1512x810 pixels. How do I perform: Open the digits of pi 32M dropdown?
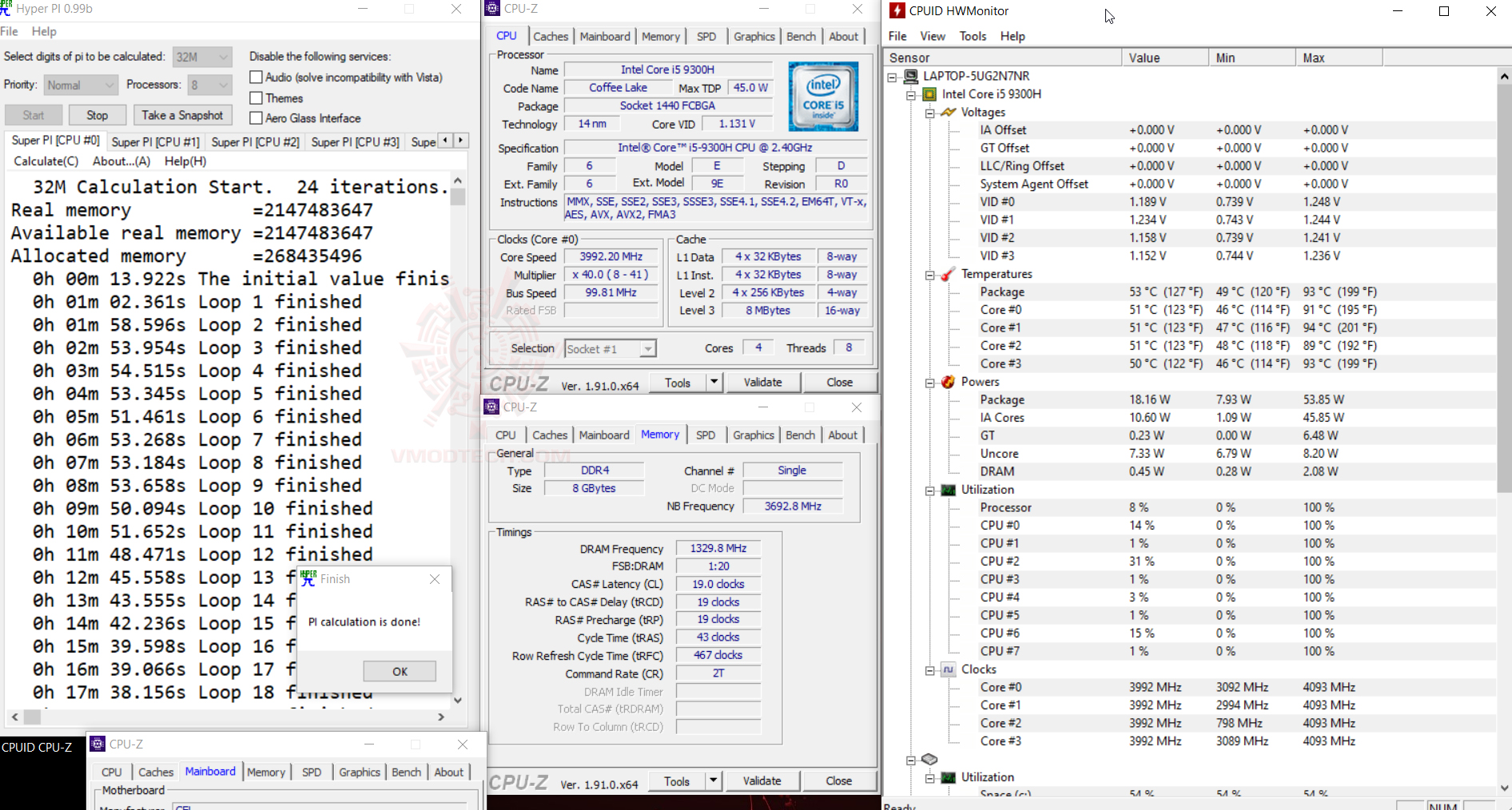click(202, 57)
